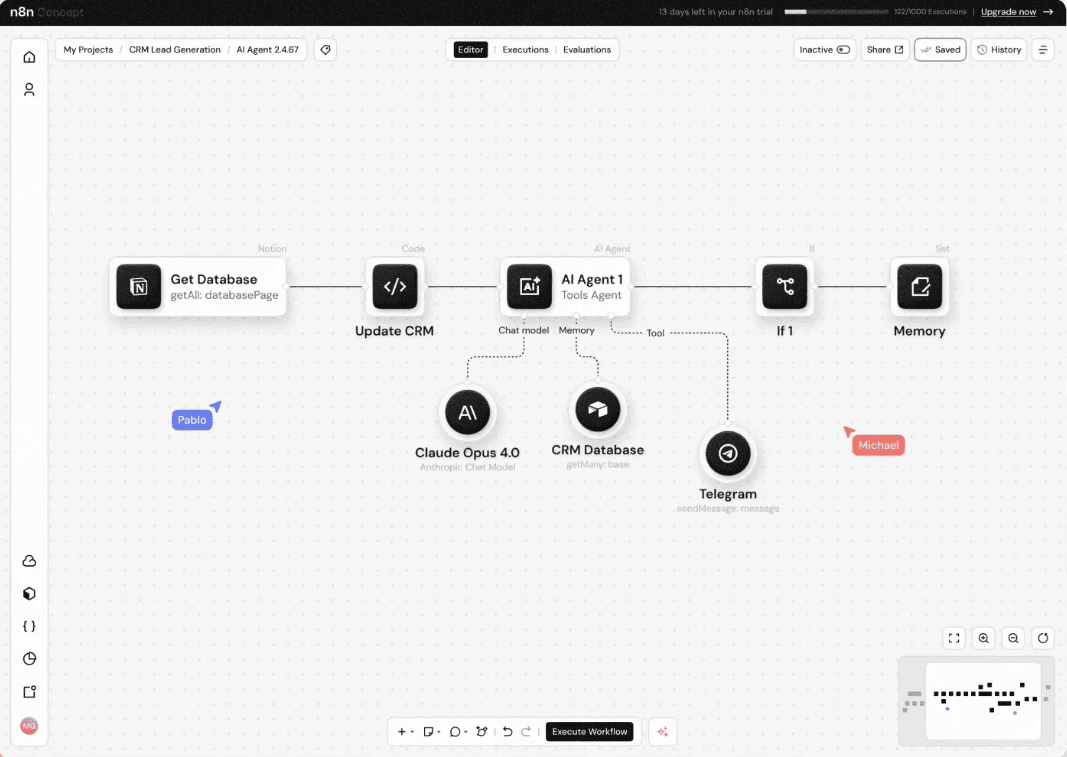Switch to the Executions tab
The width and height of the screenshot is (1067, 757).
[525, 50]
